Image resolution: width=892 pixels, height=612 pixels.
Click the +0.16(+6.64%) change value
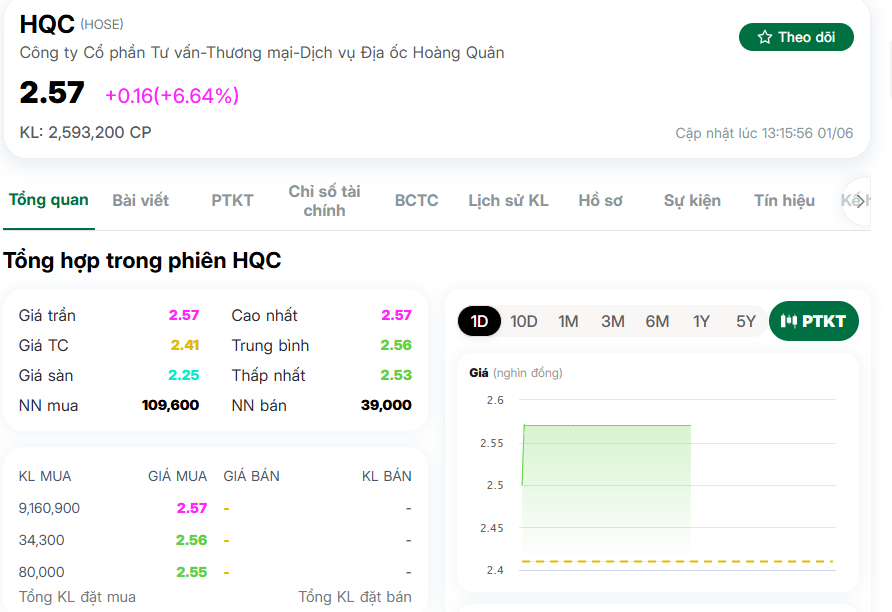[x=172, y=96]
